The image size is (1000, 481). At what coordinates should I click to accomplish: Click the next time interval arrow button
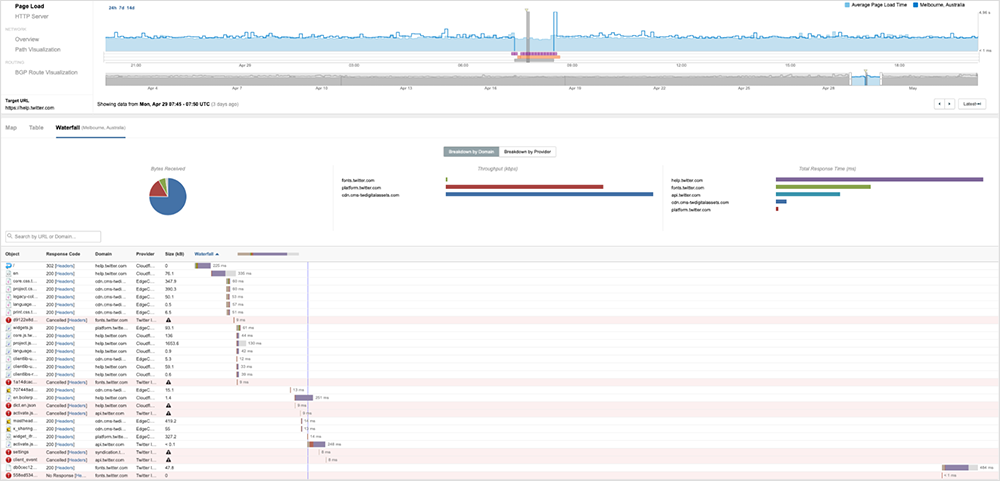click(x=948, y=104)
